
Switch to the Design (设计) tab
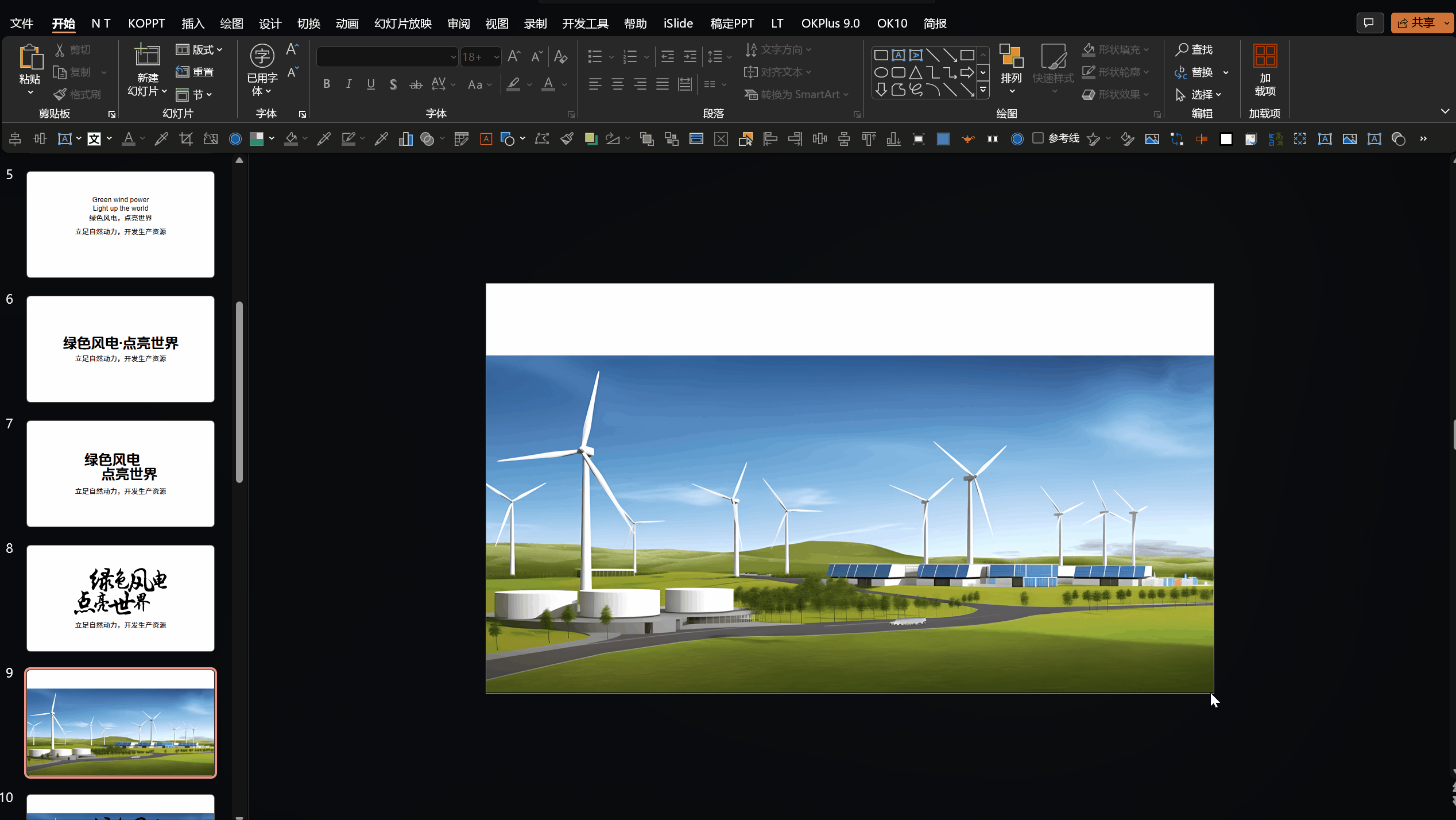270,24
